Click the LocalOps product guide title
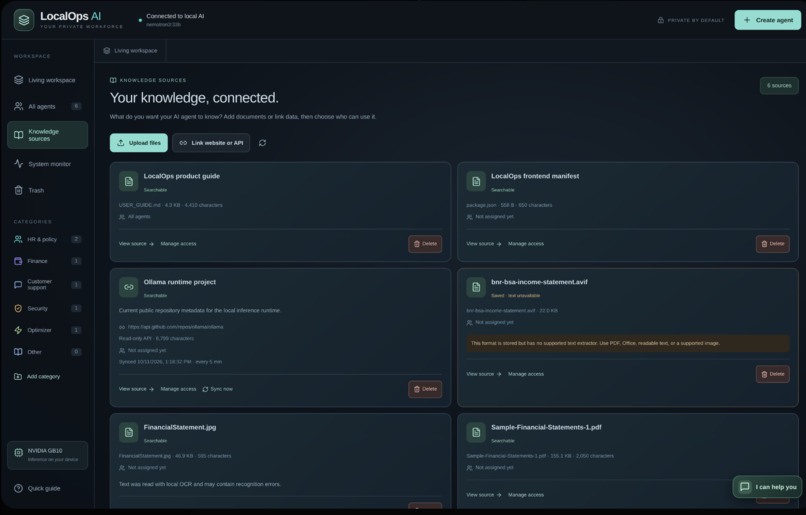Image resolution: width=806 pixels, height=515 pixels. click(x=181, y=176)
